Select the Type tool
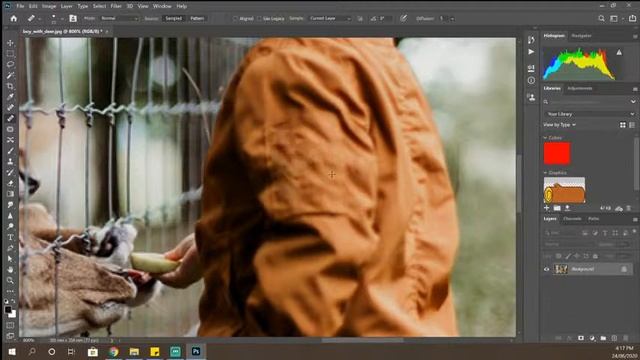The height and width of the screenshot is (360, 640). [x=11, y=237]
